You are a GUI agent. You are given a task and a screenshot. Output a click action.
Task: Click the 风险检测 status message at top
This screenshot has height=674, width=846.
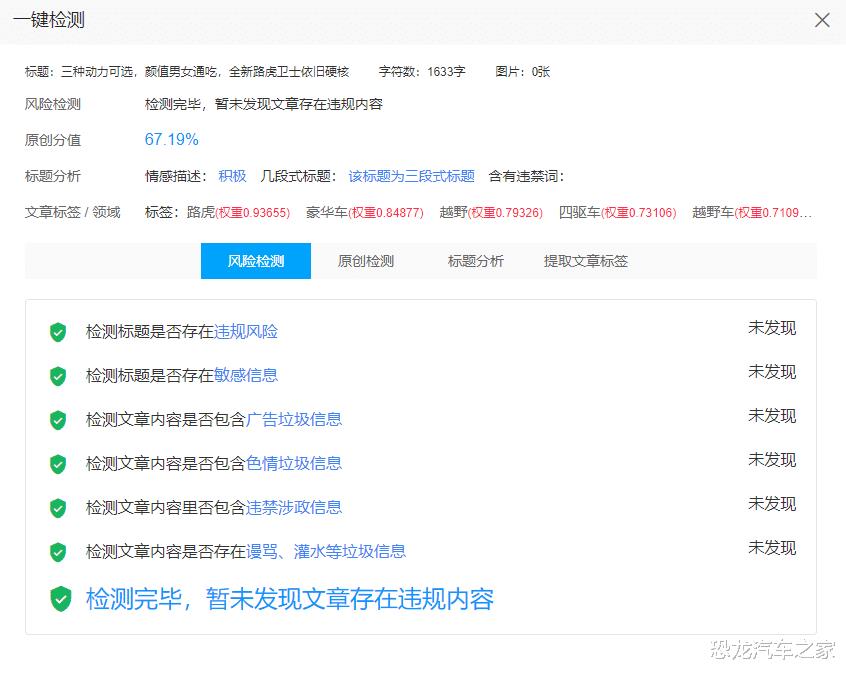point(263,104)
